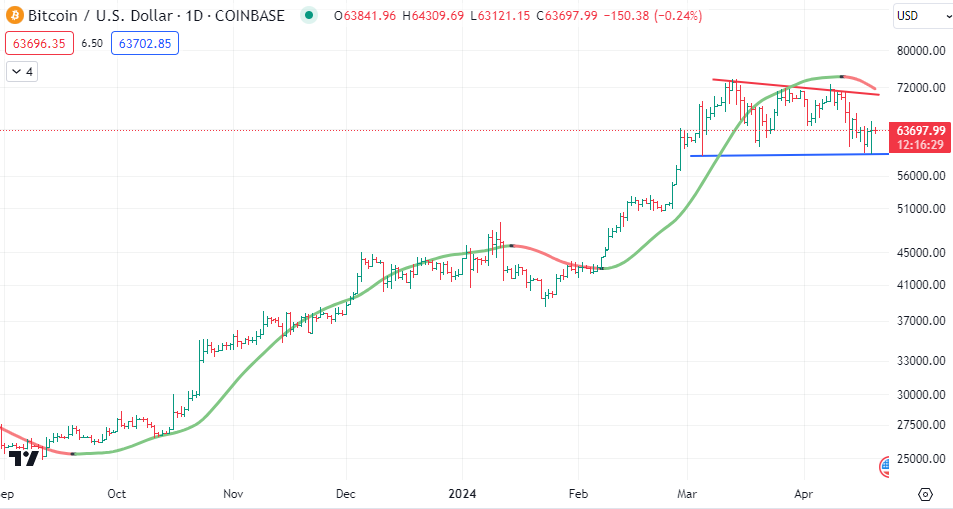Click the red sell price 63696.35 button

tap(36, 43)
